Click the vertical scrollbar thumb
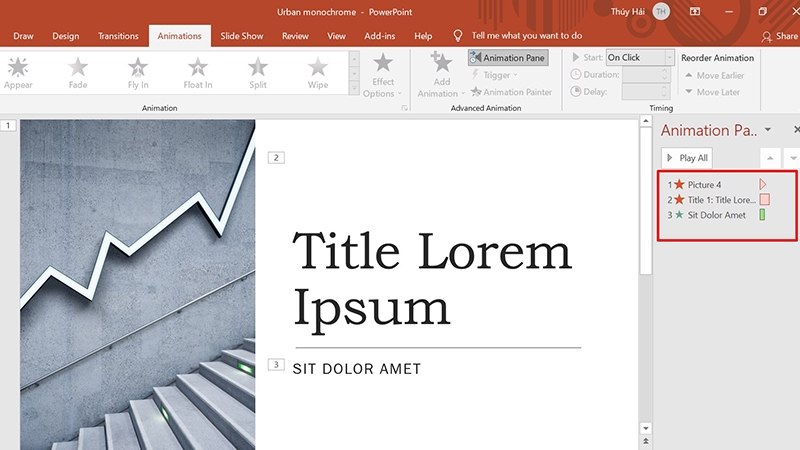Viewport: 800px width, 450px height. (645, 201)
